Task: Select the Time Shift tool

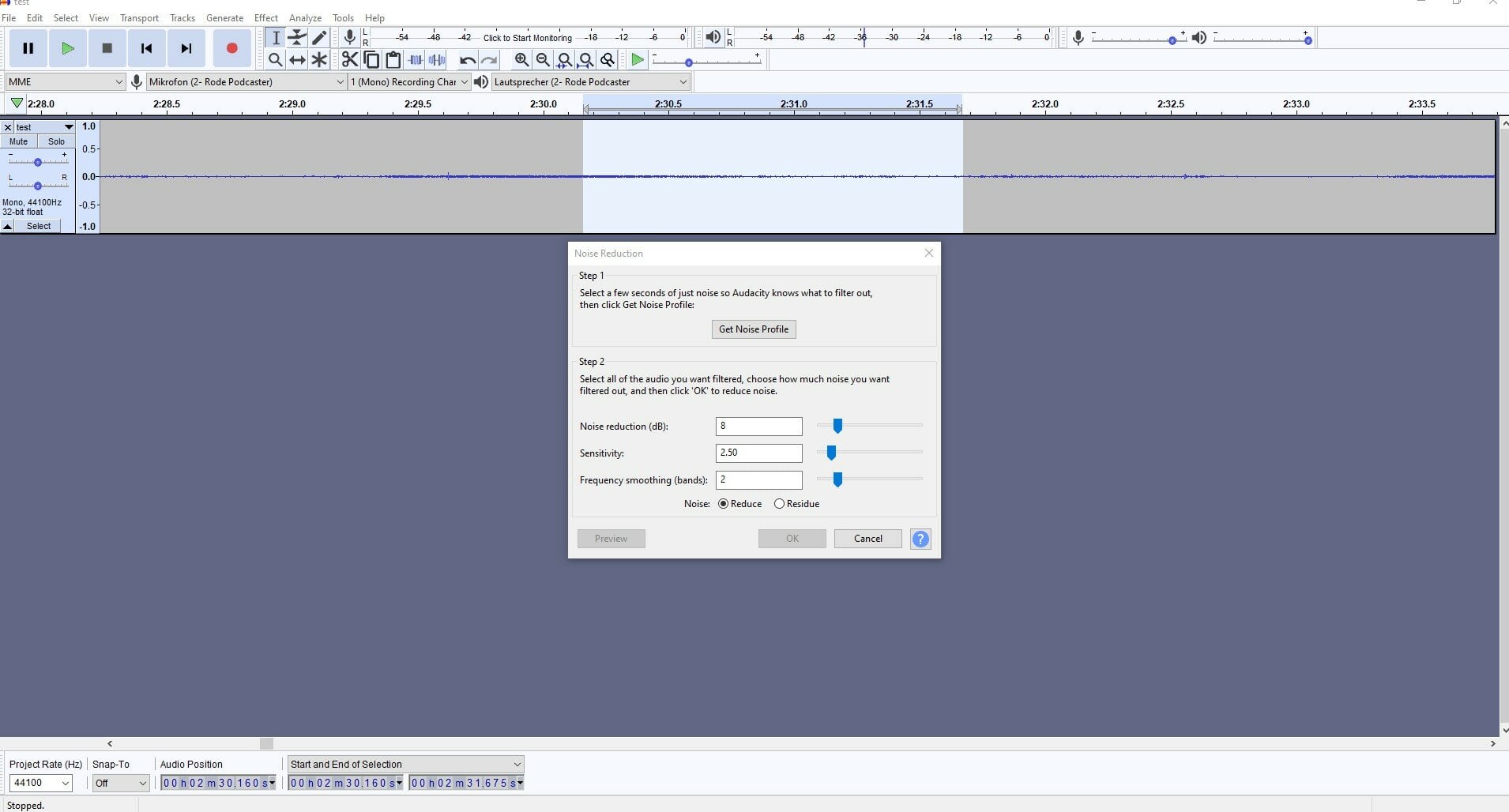Action: (297, 59)
